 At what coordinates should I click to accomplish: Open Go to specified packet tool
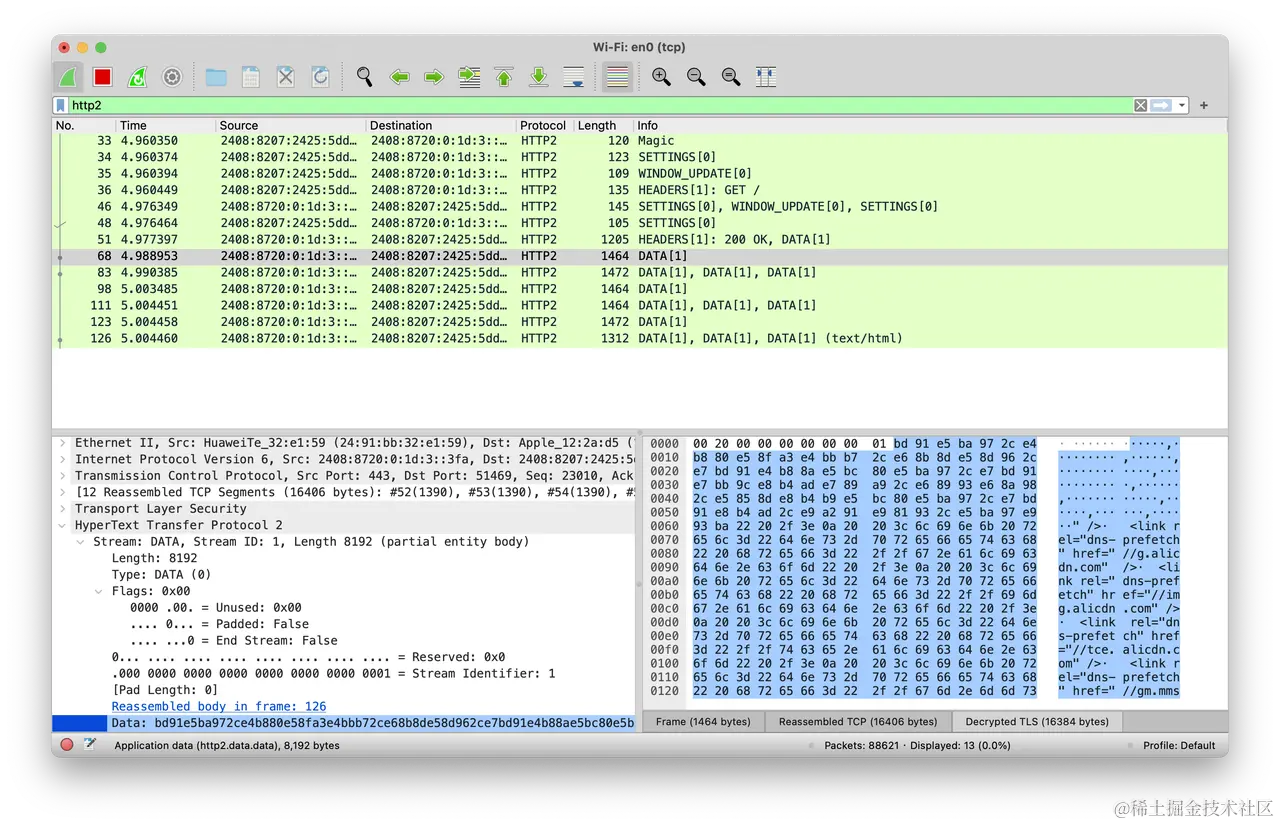tap(469, 77)
